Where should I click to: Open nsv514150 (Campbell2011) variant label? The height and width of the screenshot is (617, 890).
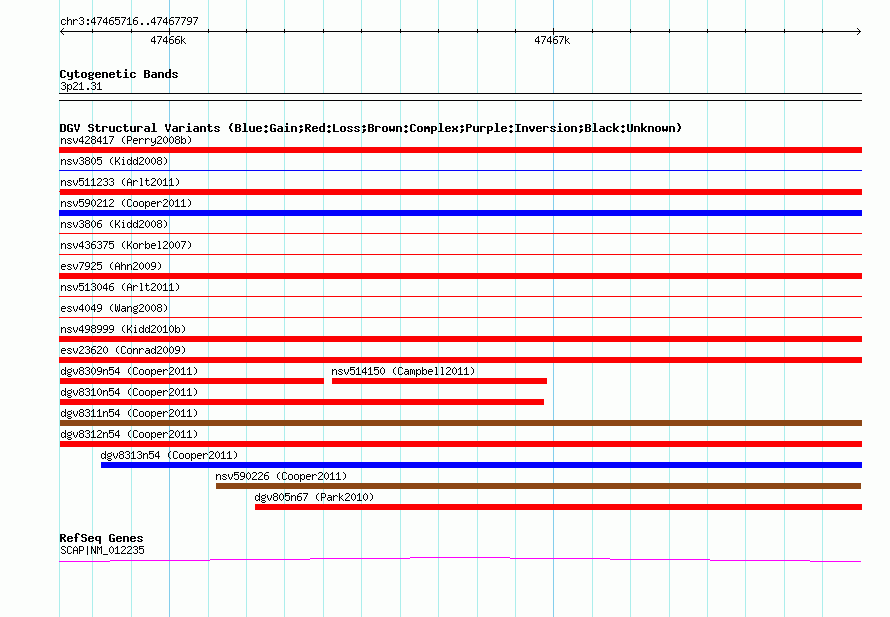[403, 371]
